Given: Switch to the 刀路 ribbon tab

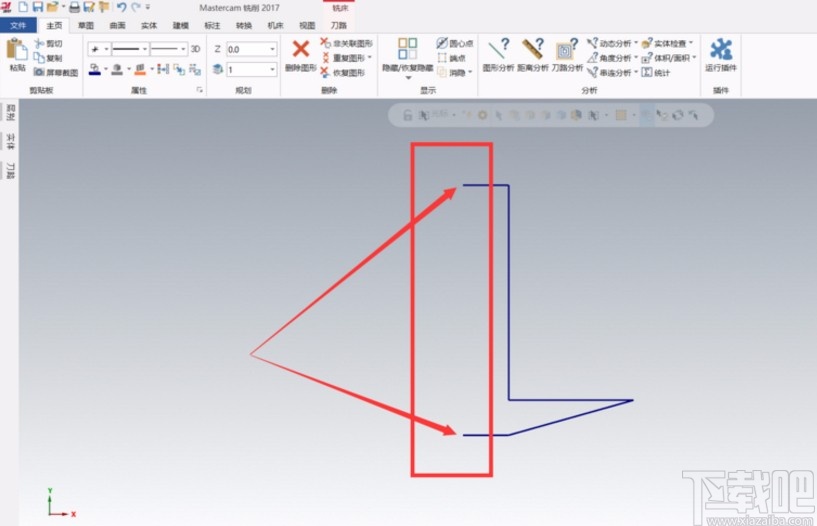Looking at the screenshot, I should (339, 25).
